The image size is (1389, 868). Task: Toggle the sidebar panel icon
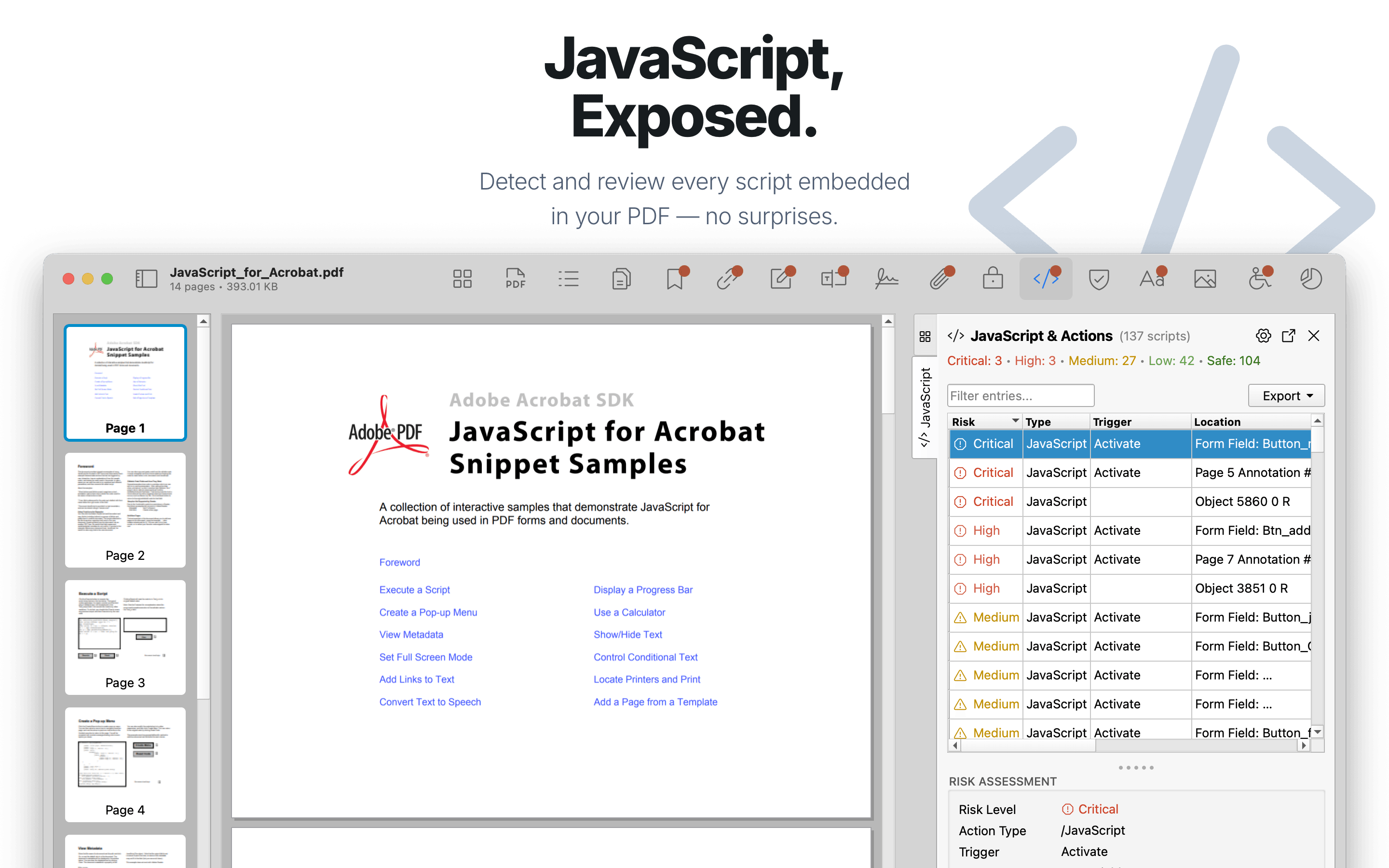(x=146, y=279)
